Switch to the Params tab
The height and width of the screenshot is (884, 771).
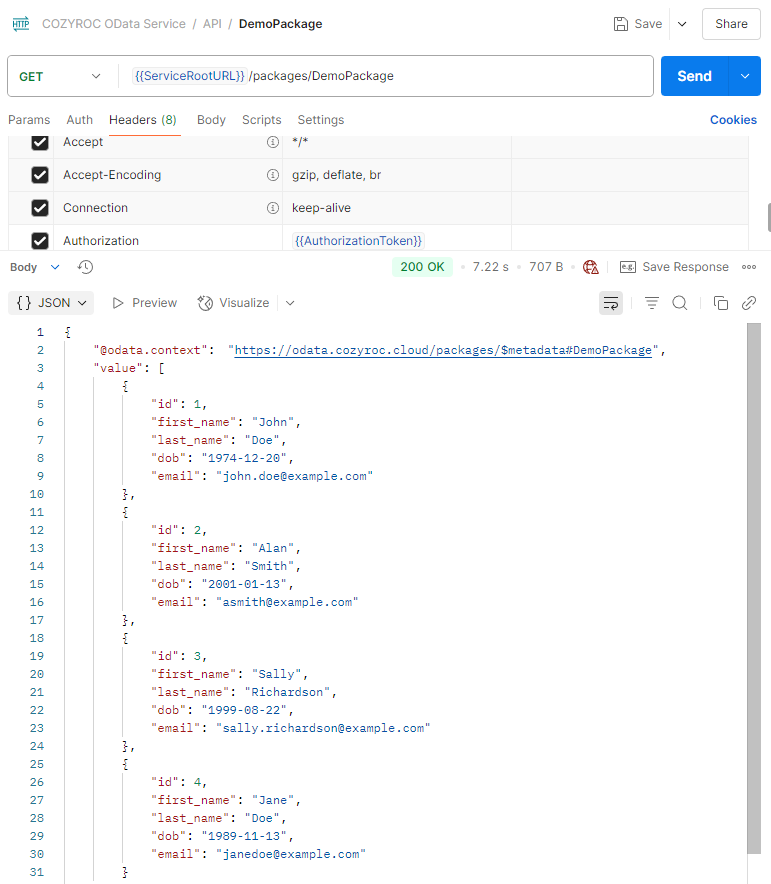point(29,120)
